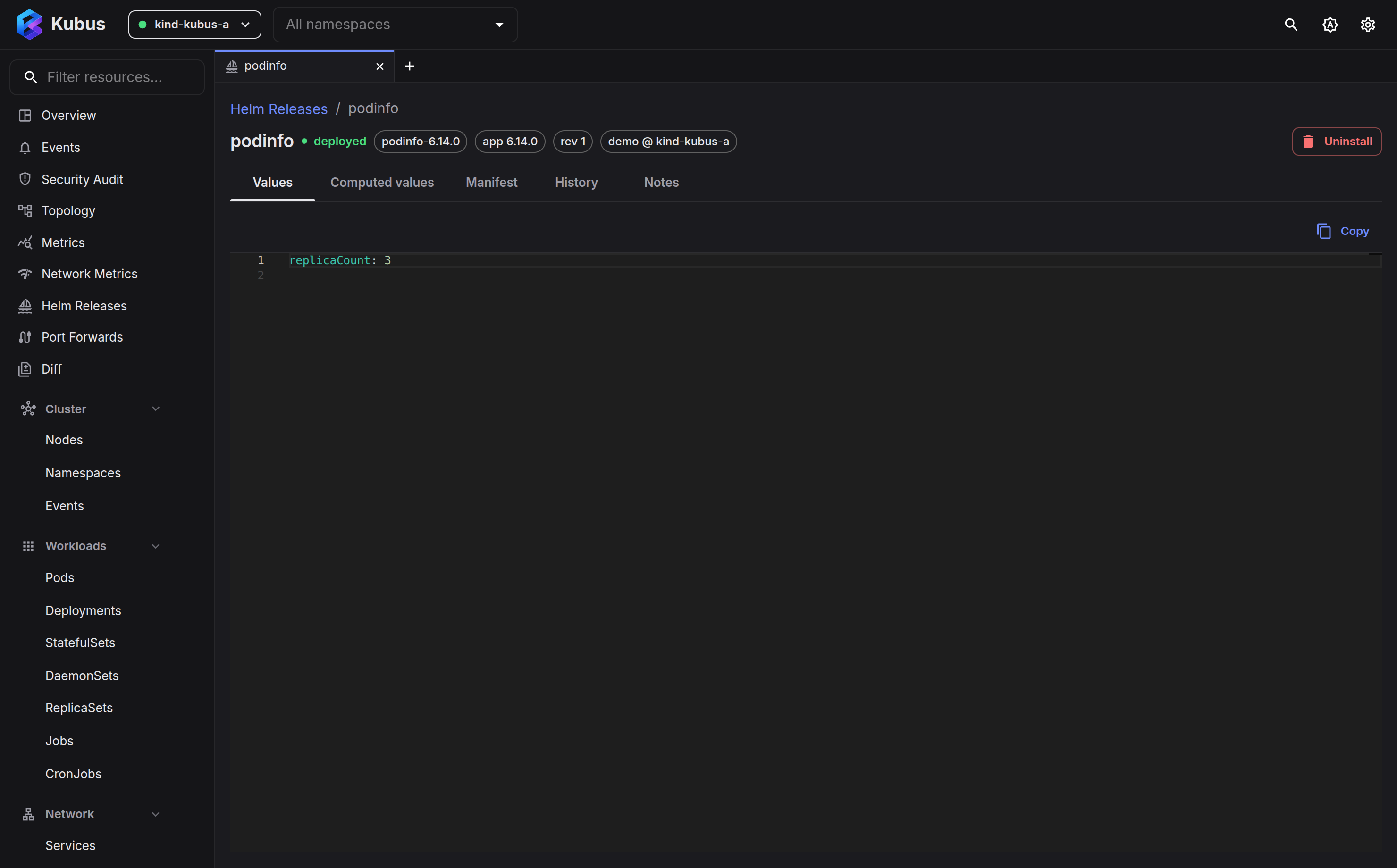The image size is (1397, 868).
Task: Open Namespaces under Cluster
Action: pyautogui.click(x=83, y=473)
